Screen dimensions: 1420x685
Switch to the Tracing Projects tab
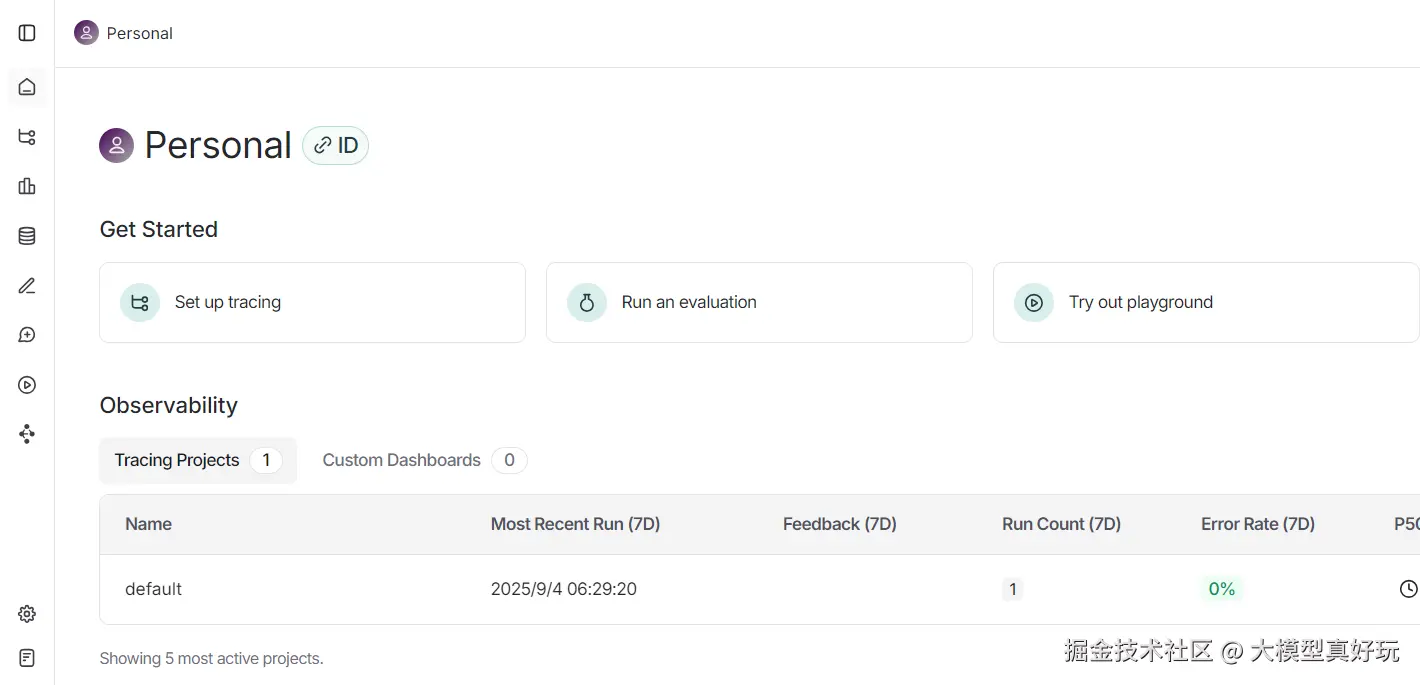(197, 460)
